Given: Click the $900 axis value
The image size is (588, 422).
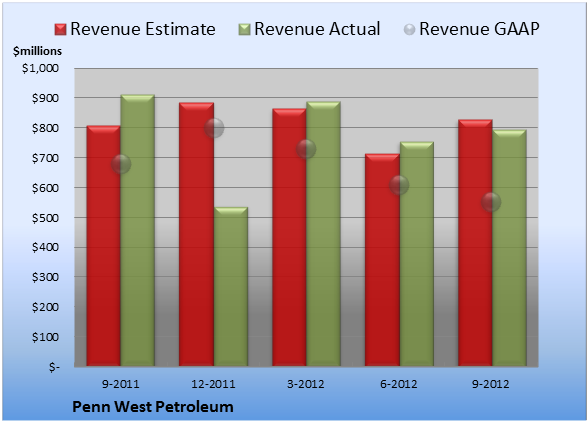Looking at the screenshot, I should (x=45, y=98).
